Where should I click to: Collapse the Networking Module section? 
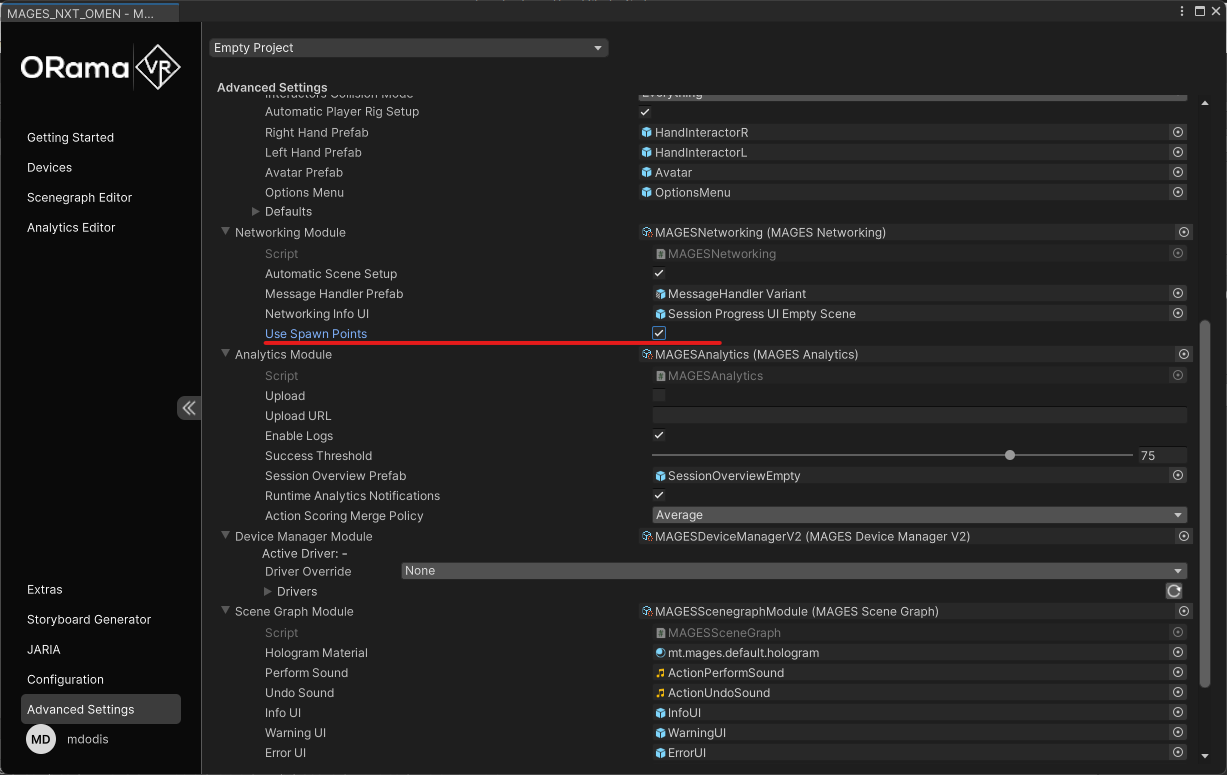226,232
